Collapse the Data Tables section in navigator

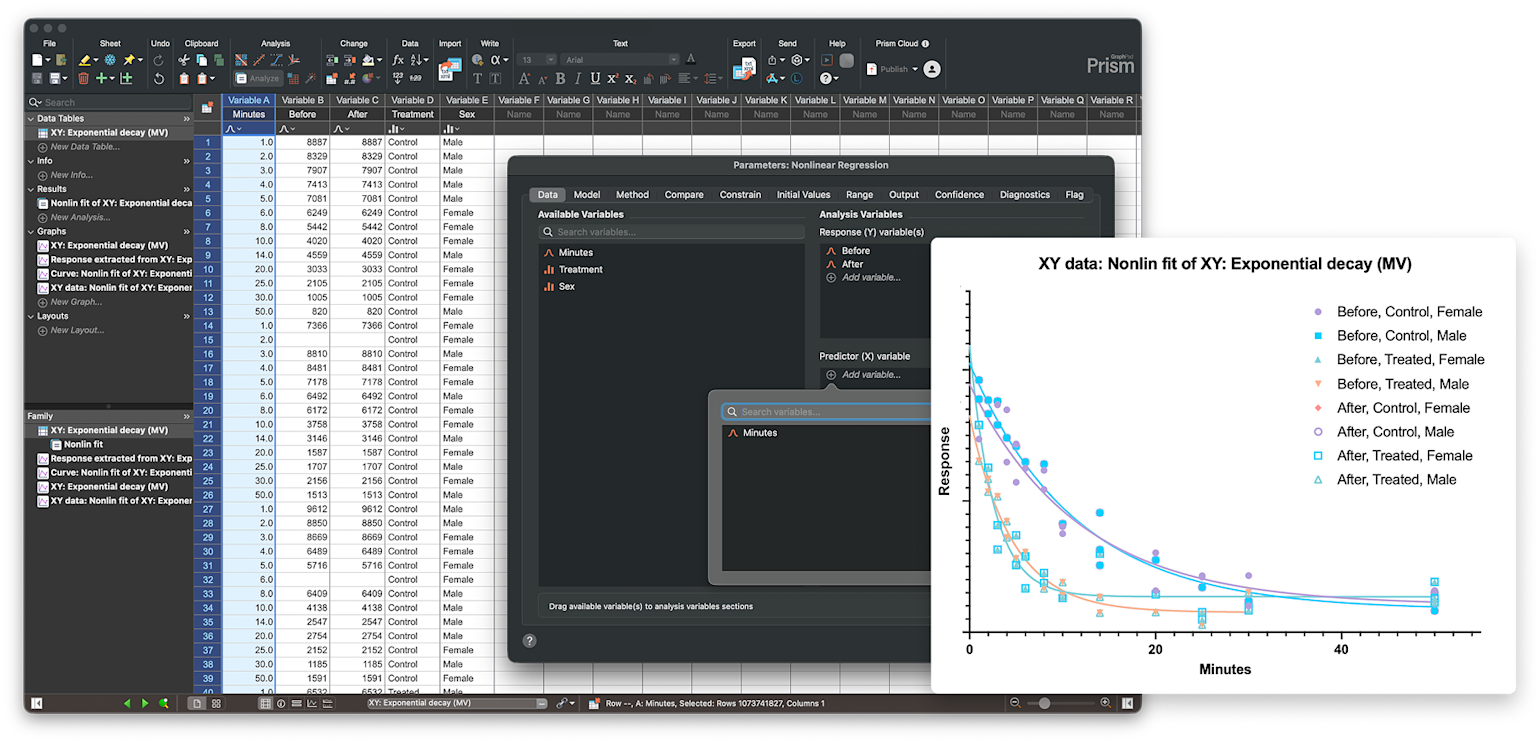point(30,118)
